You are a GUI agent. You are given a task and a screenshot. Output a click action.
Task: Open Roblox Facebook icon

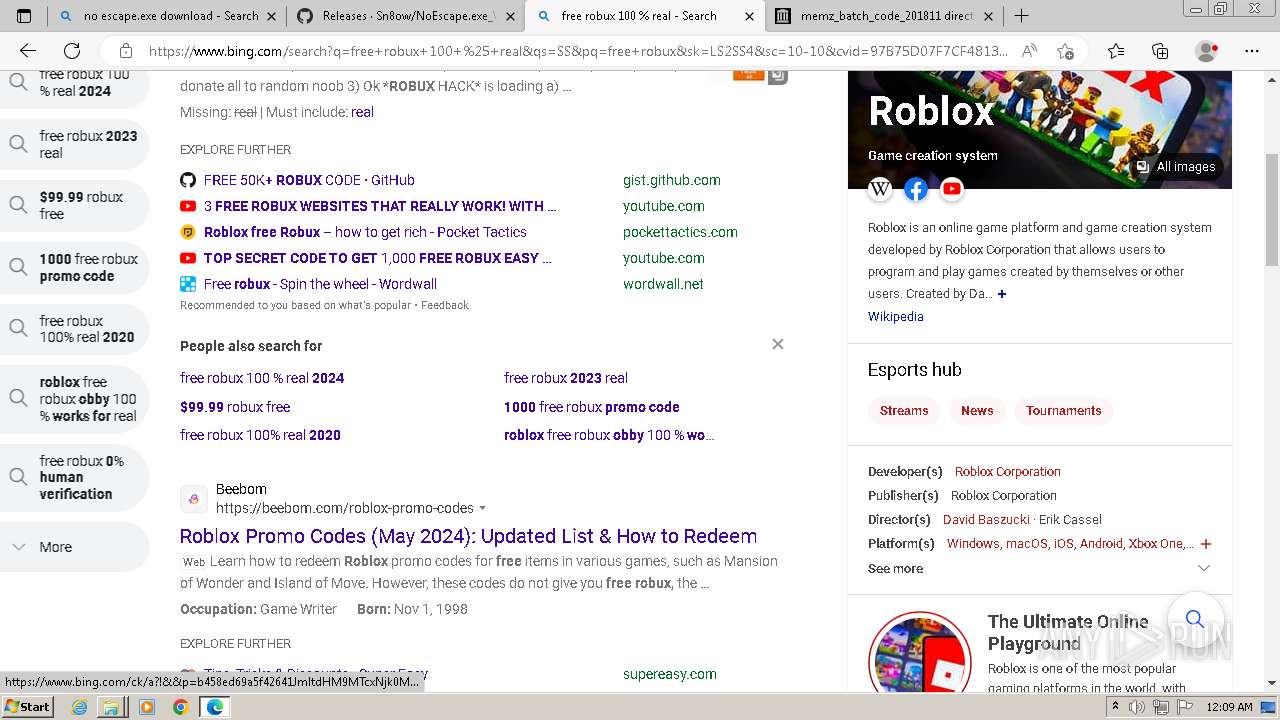click(x=916, y=188)
